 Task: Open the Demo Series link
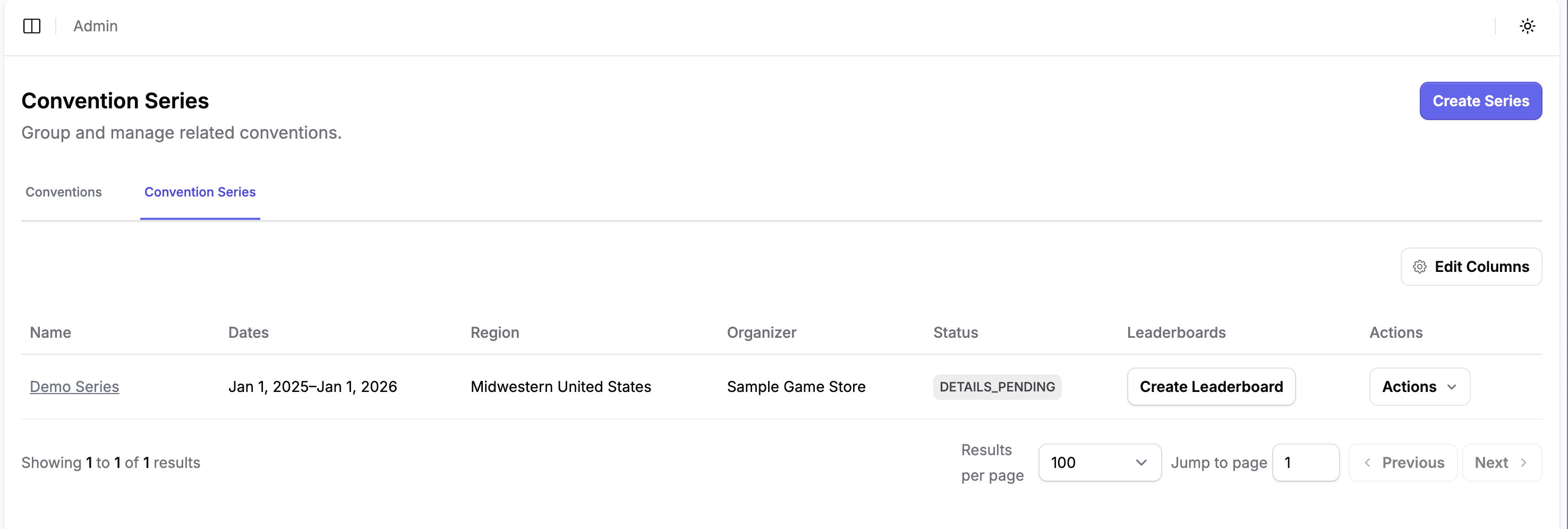[x=74, y=387]
